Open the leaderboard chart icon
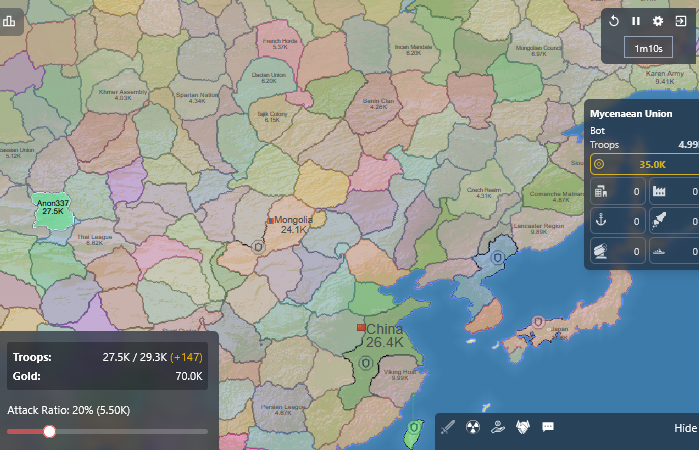 tap(9, 20)
